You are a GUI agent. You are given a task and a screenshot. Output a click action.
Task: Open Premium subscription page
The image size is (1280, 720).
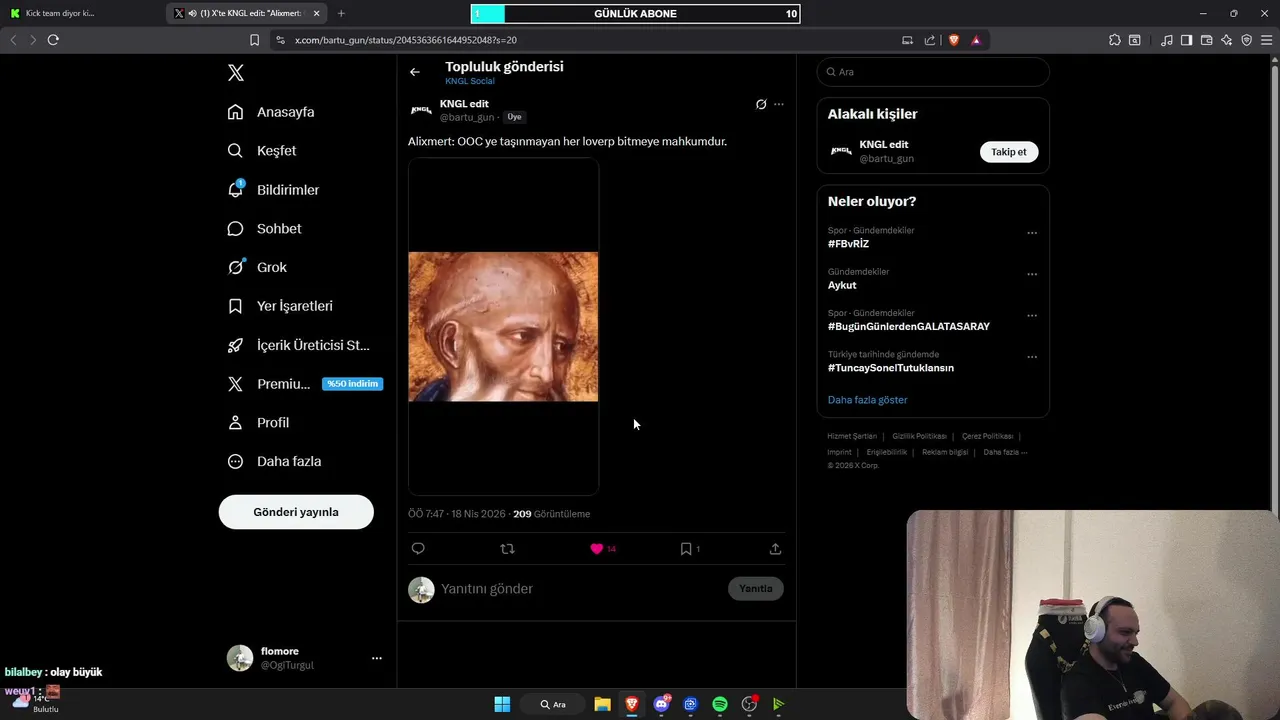tap(305, 384)
